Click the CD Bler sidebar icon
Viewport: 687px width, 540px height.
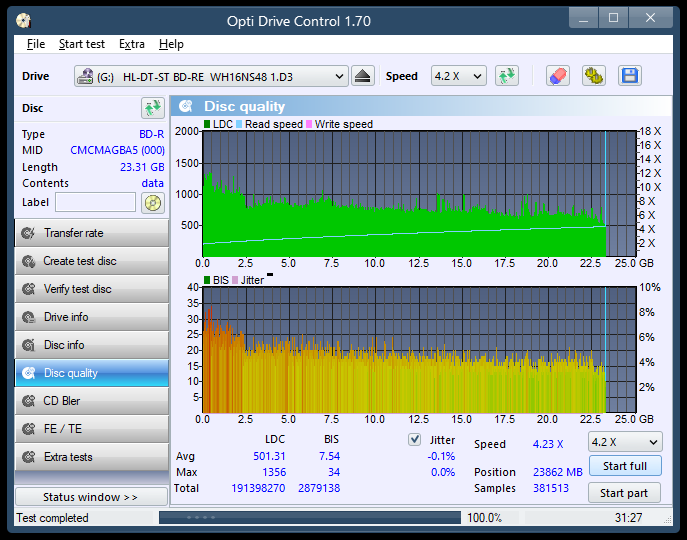(28, 401)
